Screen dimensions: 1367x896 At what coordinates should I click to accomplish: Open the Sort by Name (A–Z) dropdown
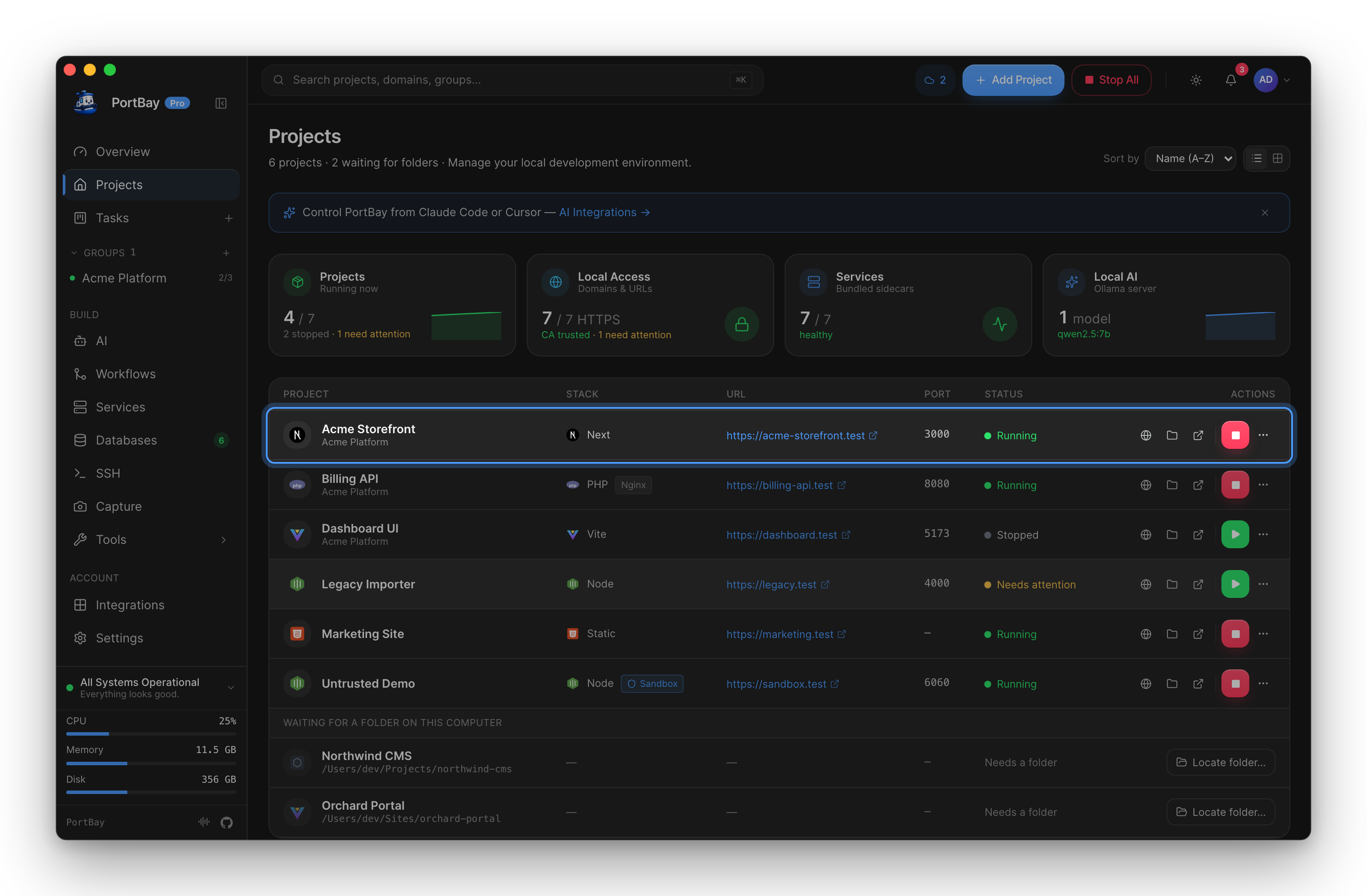coord(1190,159)
